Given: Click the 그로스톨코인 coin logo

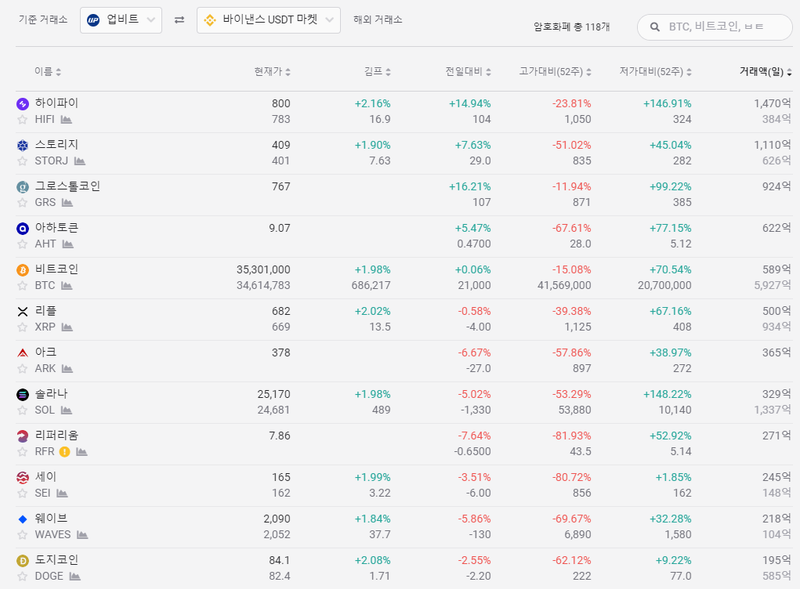Looking at the screenshot, I should [x=22, y=187].
